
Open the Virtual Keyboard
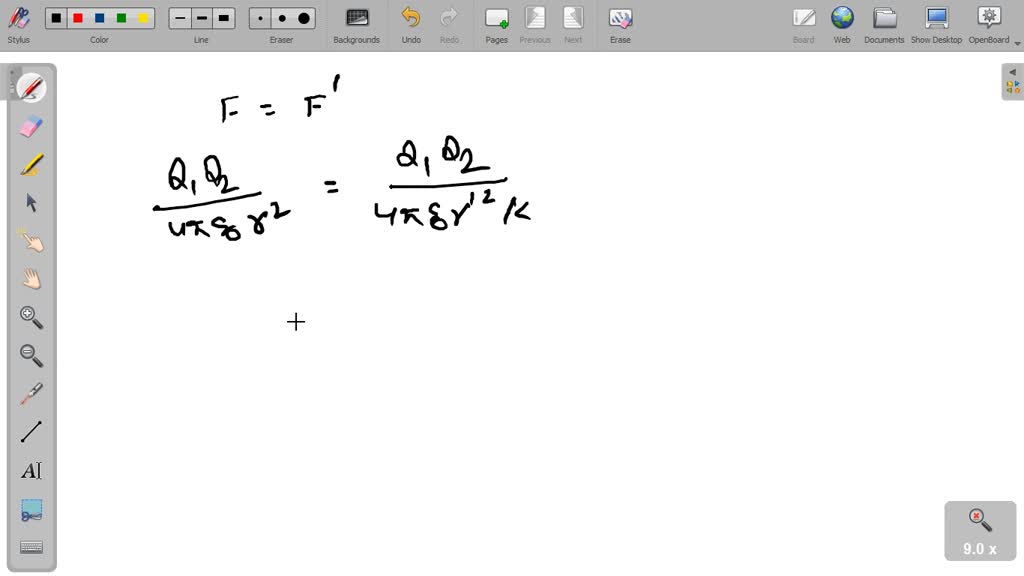(x=30, y=546)
